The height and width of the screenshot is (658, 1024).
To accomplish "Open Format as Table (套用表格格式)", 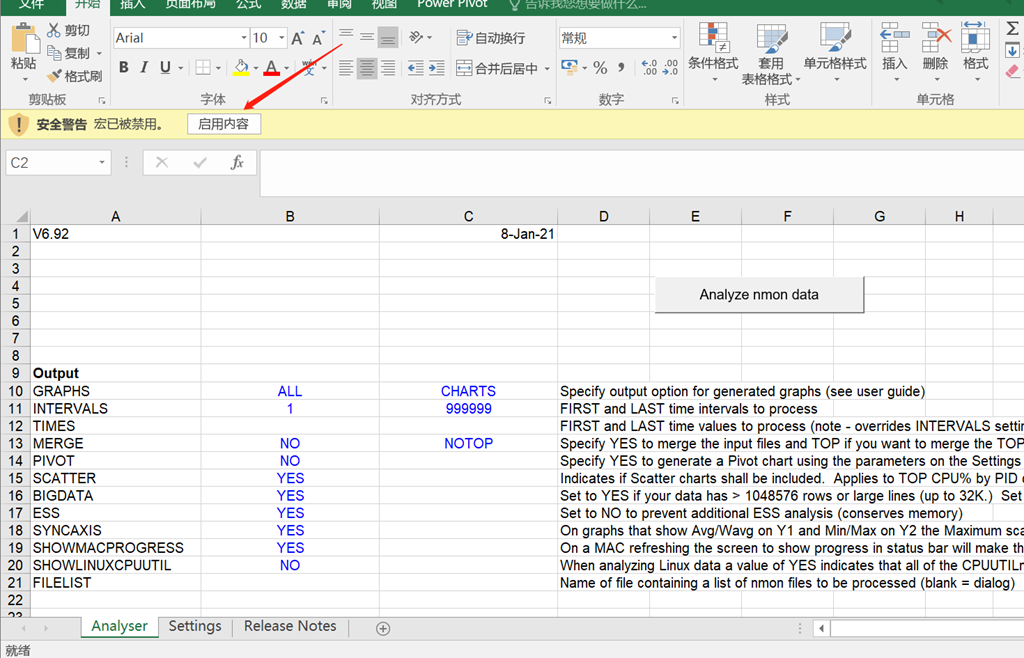I will (x=771, y=54).
